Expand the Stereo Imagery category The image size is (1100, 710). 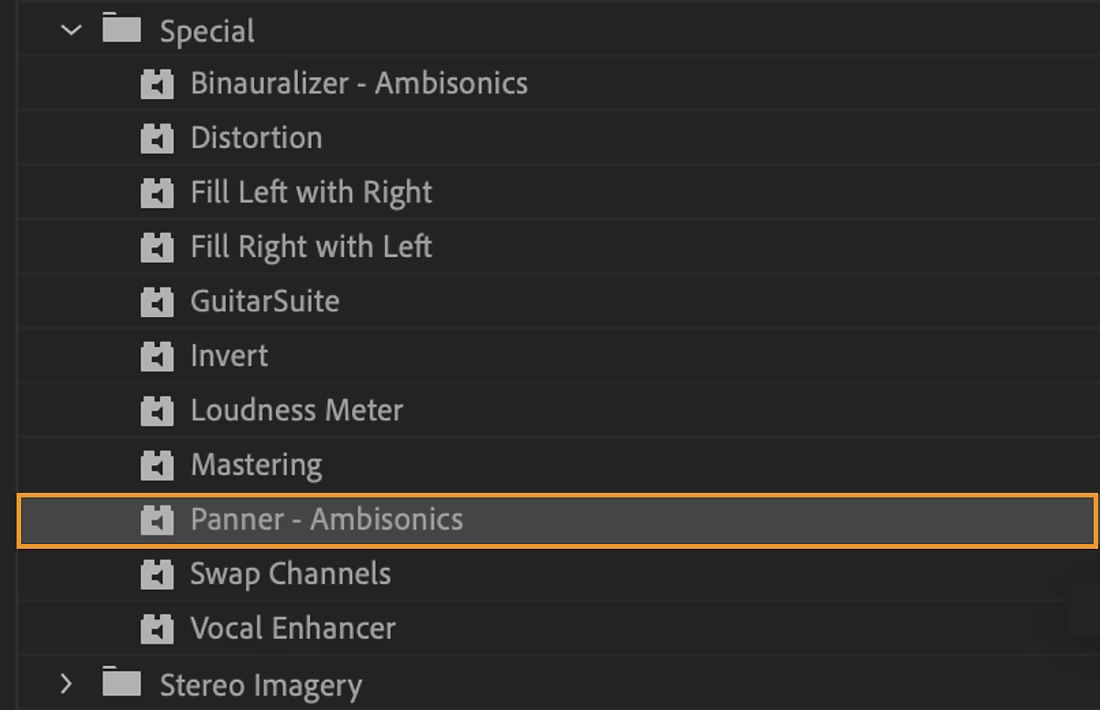(67, 685)
